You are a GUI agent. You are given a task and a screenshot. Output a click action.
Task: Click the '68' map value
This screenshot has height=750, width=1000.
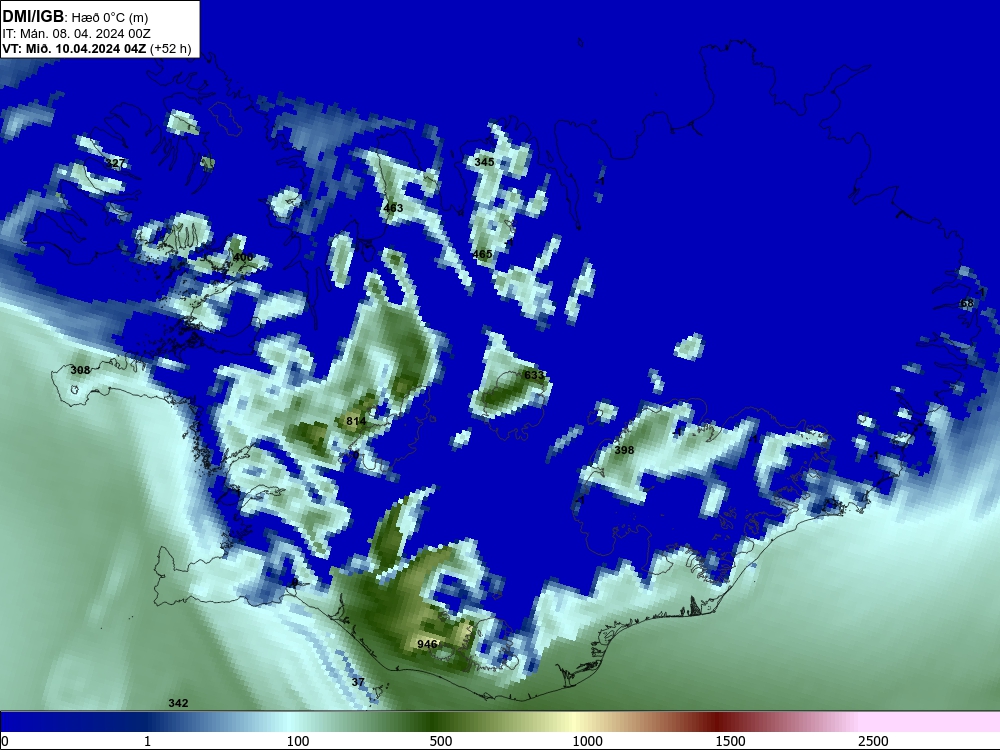point(967,304)
